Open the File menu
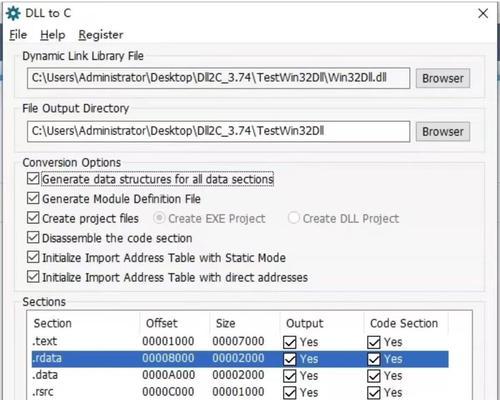The height and width of the screenshot is (400, 500). tap(18, 35)
